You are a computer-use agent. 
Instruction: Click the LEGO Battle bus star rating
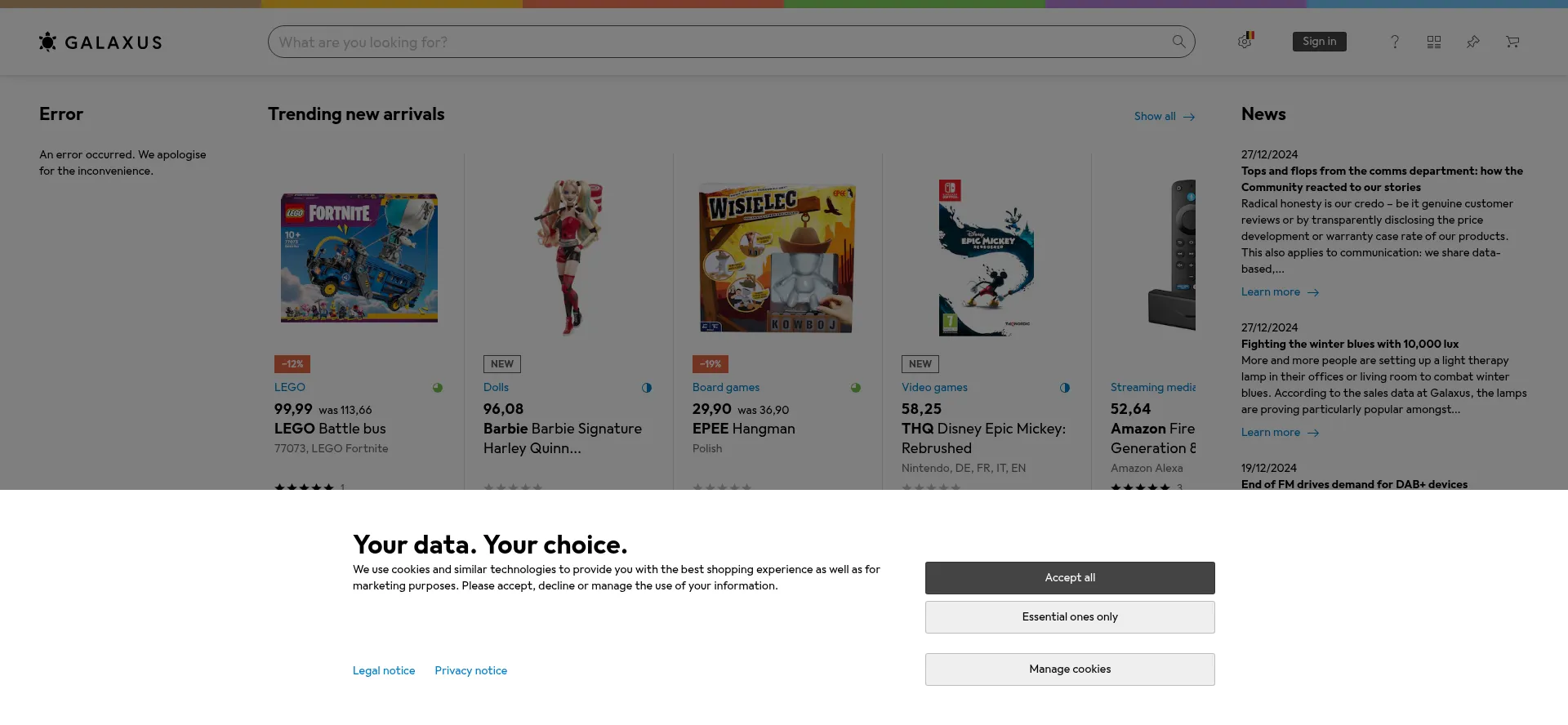tap(304, 487)
